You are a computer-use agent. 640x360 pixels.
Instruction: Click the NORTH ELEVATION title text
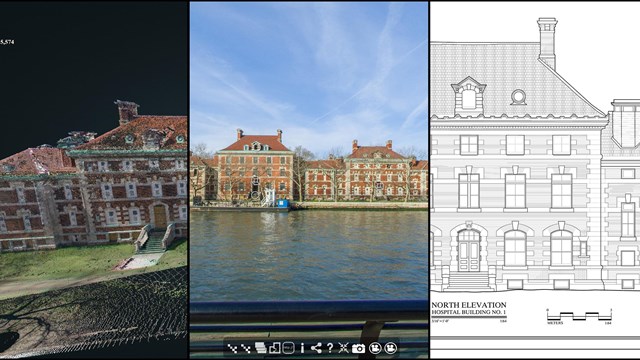click(x=469, y=305)
